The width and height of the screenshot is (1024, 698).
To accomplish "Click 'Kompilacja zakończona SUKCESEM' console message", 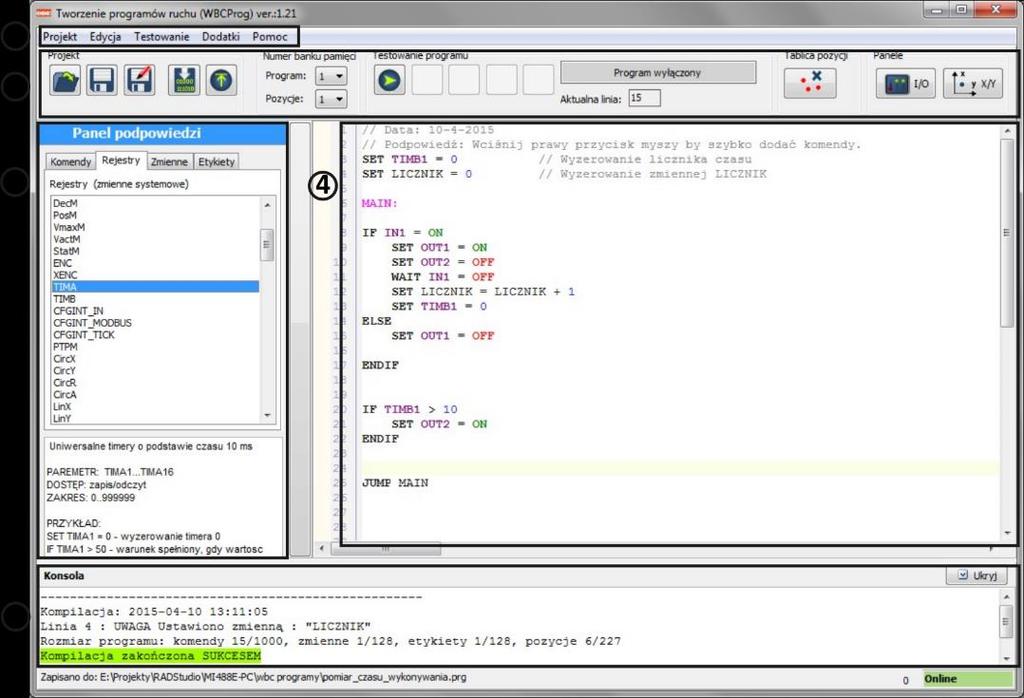I will [151, 656].
